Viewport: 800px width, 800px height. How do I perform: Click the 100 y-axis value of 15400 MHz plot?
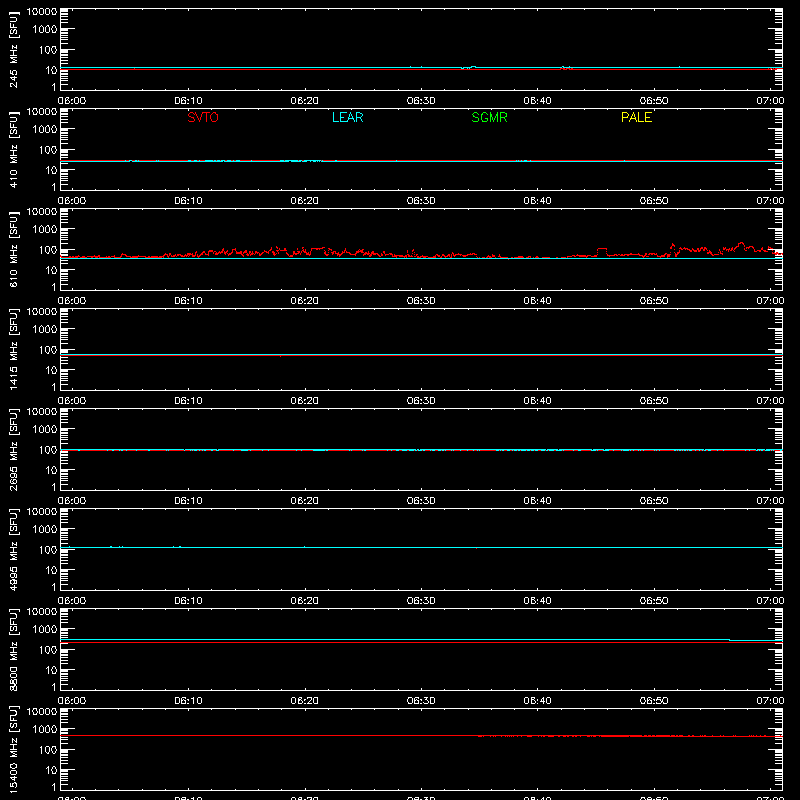(x=48, y=749)
